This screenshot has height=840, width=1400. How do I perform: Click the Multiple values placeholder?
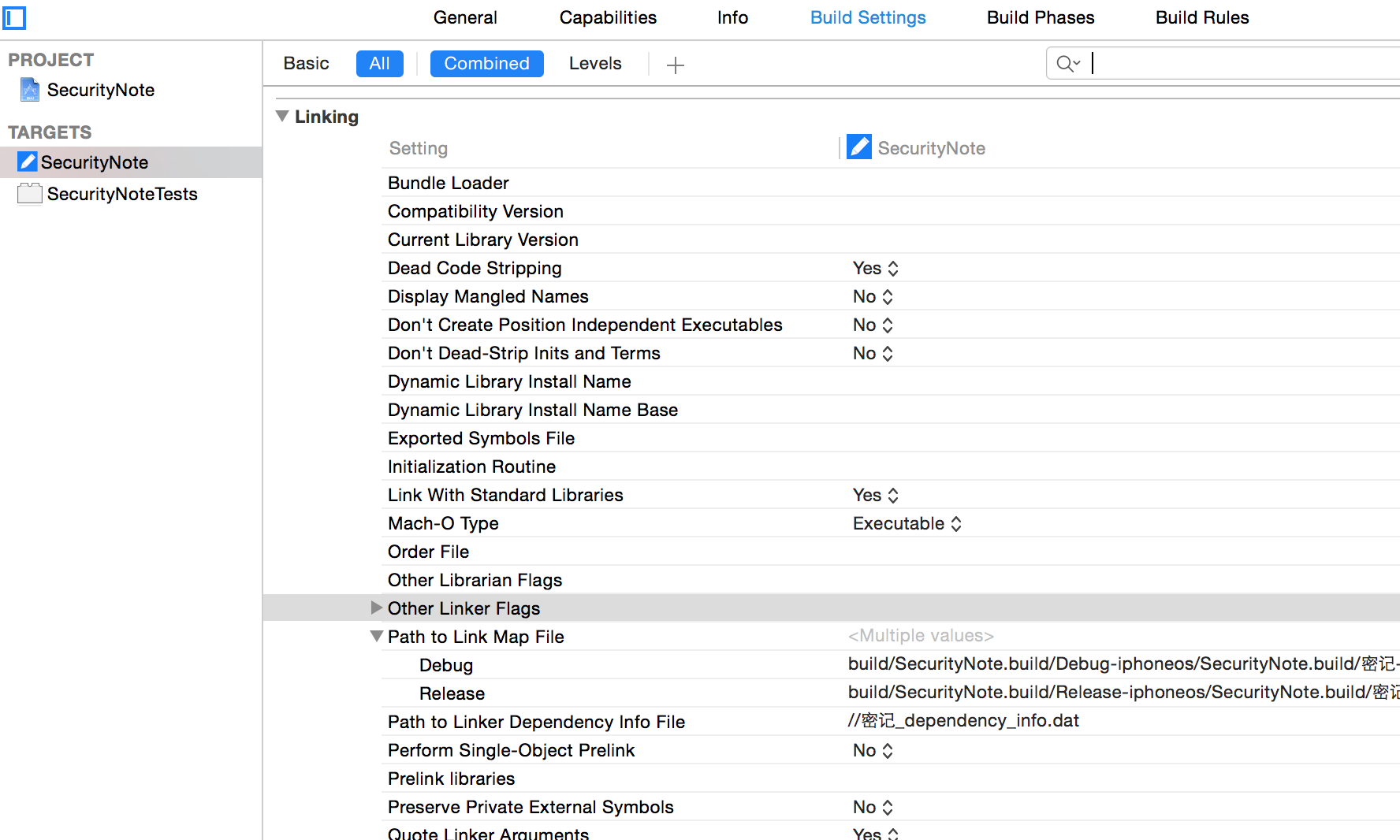(x=921, y=636)
